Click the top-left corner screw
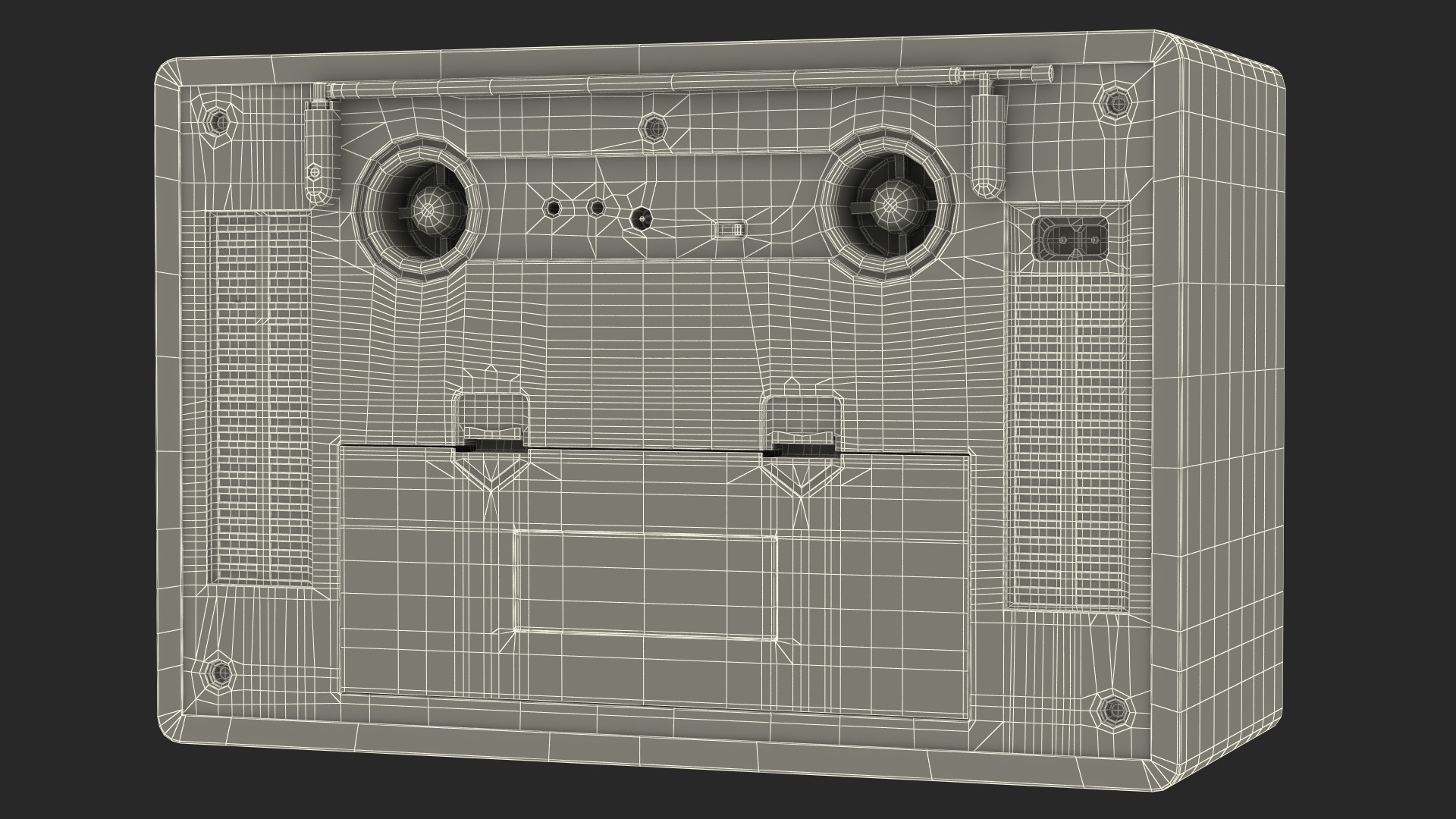 click(x=217, y=118)
